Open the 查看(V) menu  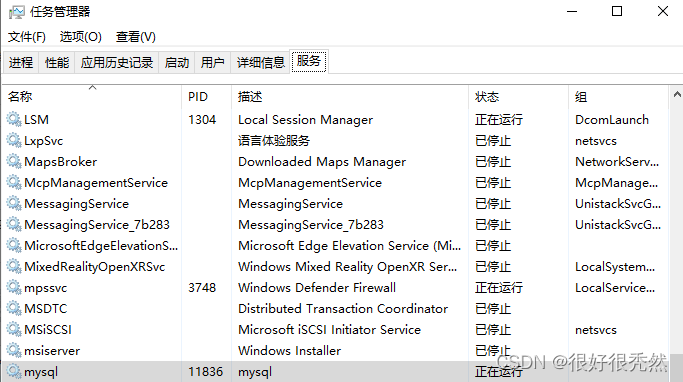click(x=135, y=37)
